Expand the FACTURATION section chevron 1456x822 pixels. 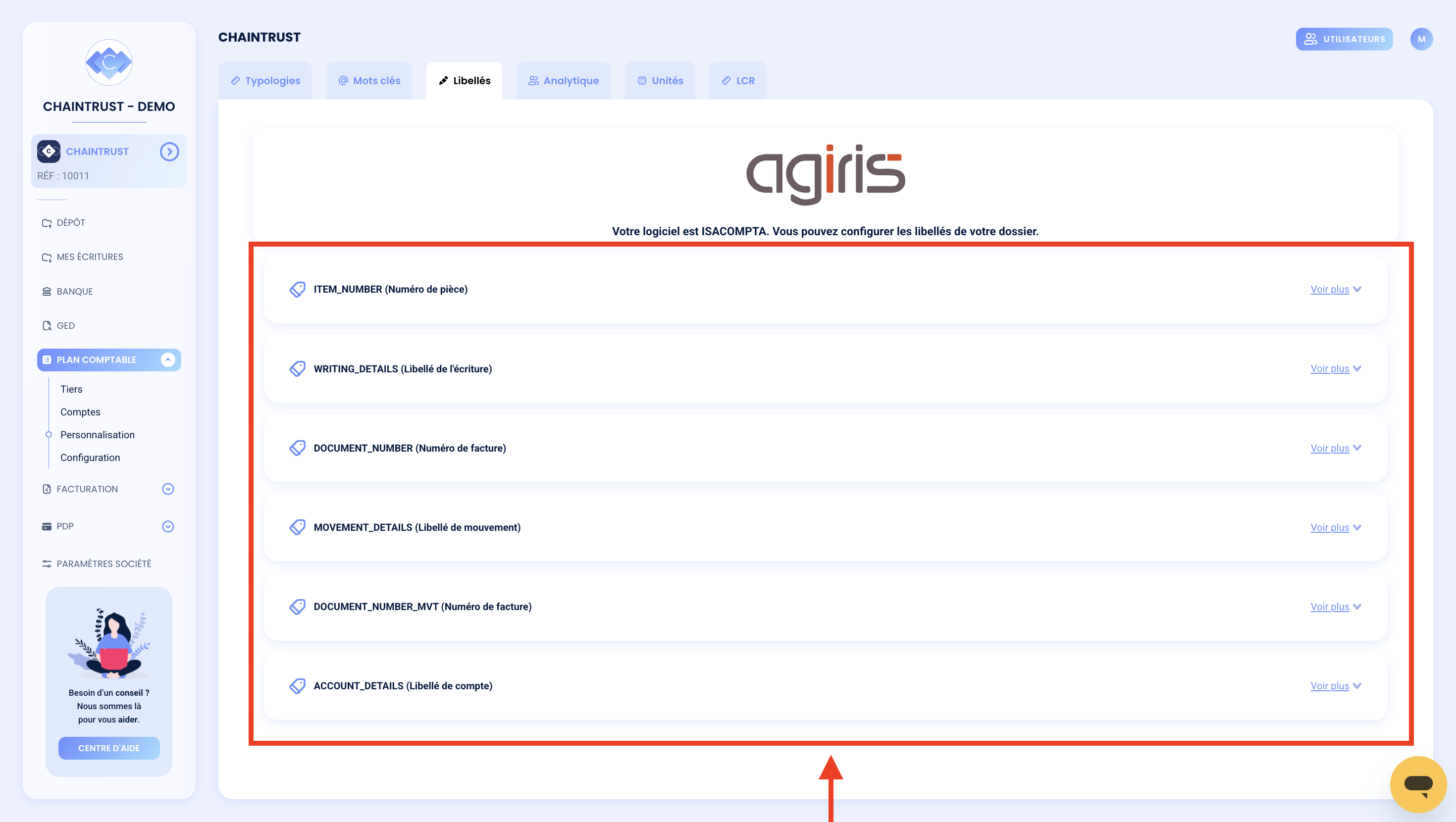[168, 489]
